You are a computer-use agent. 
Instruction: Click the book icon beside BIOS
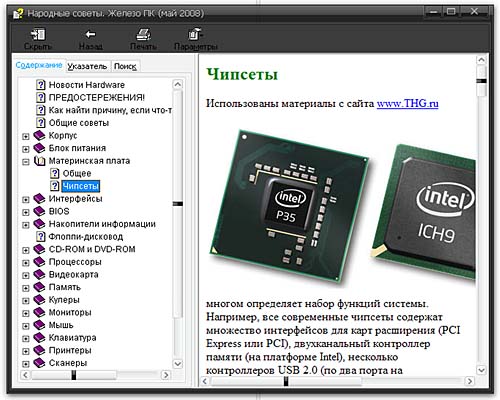pos(39,211)
